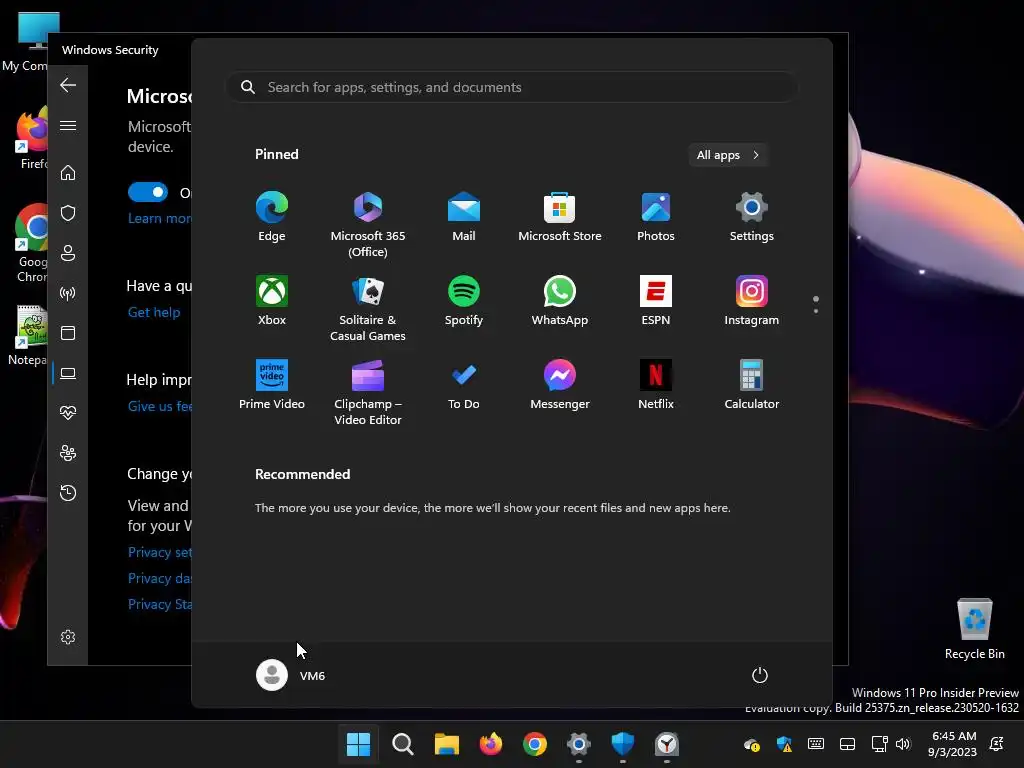Launch the Xbox app
Viewport: 1024px width, 768px height.
click(x=272, y=300)
